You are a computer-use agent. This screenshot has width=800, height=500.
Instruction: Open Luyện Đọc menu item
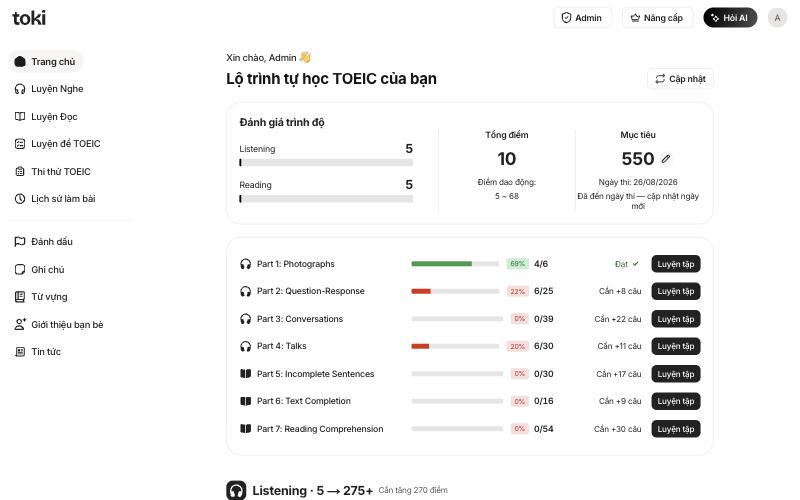click(x=46, y=116)
